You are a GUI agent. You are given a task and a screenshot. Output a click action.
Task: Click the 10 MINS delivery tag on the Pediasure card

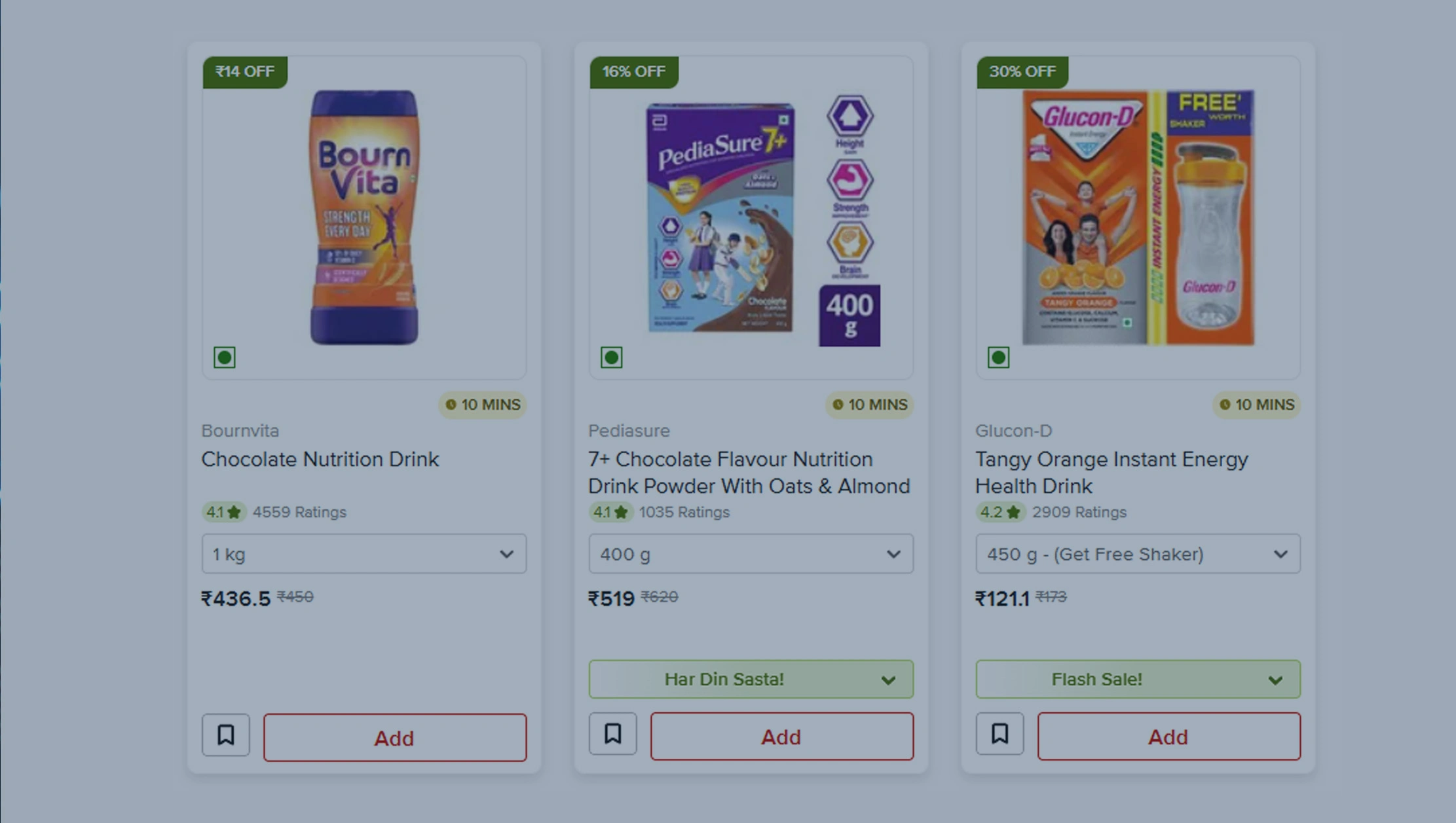tap(870, 405)
